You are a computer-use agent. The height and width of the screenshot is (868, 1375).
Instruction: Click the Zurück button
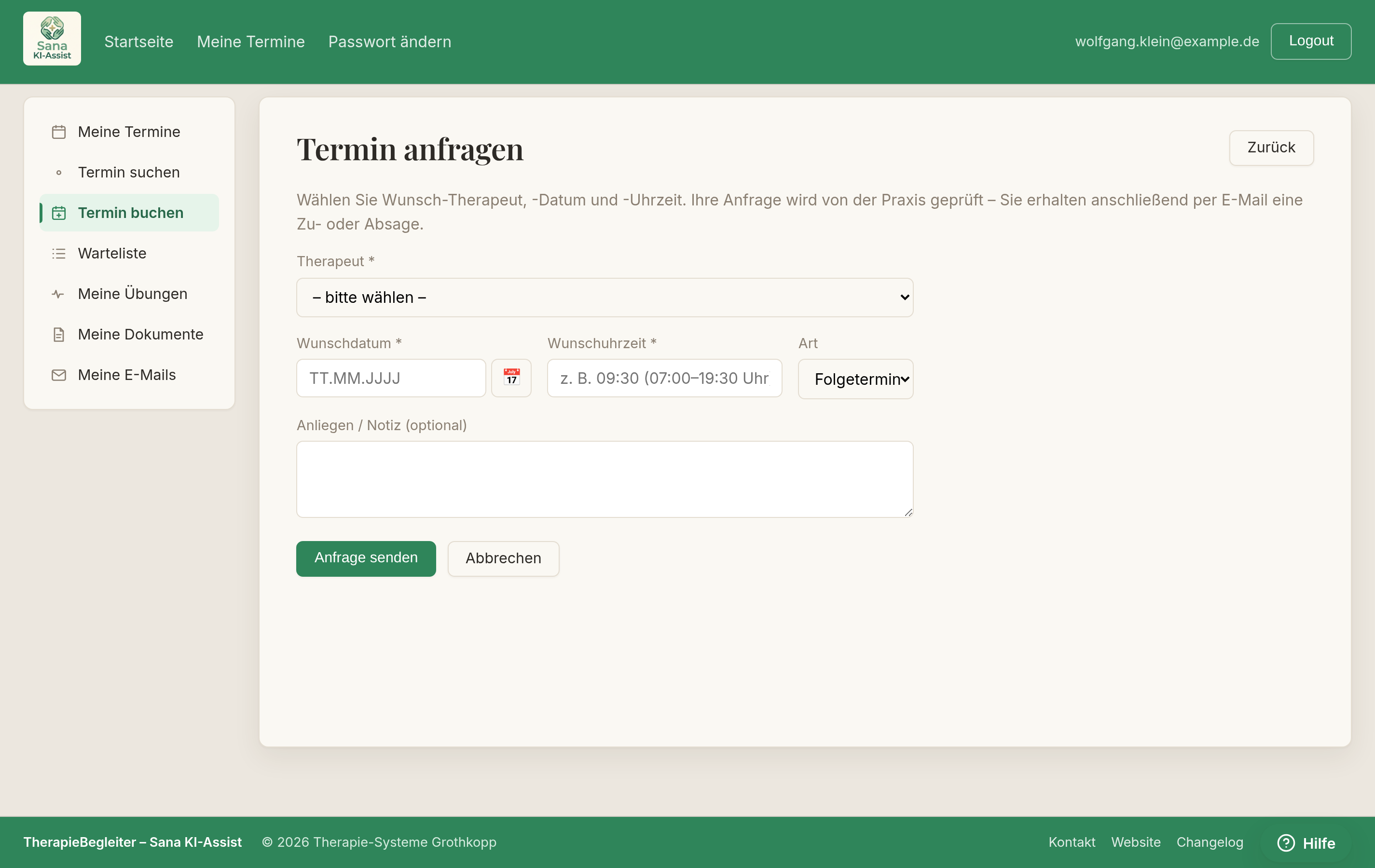pyautogui.click(x=1271, y=148)
